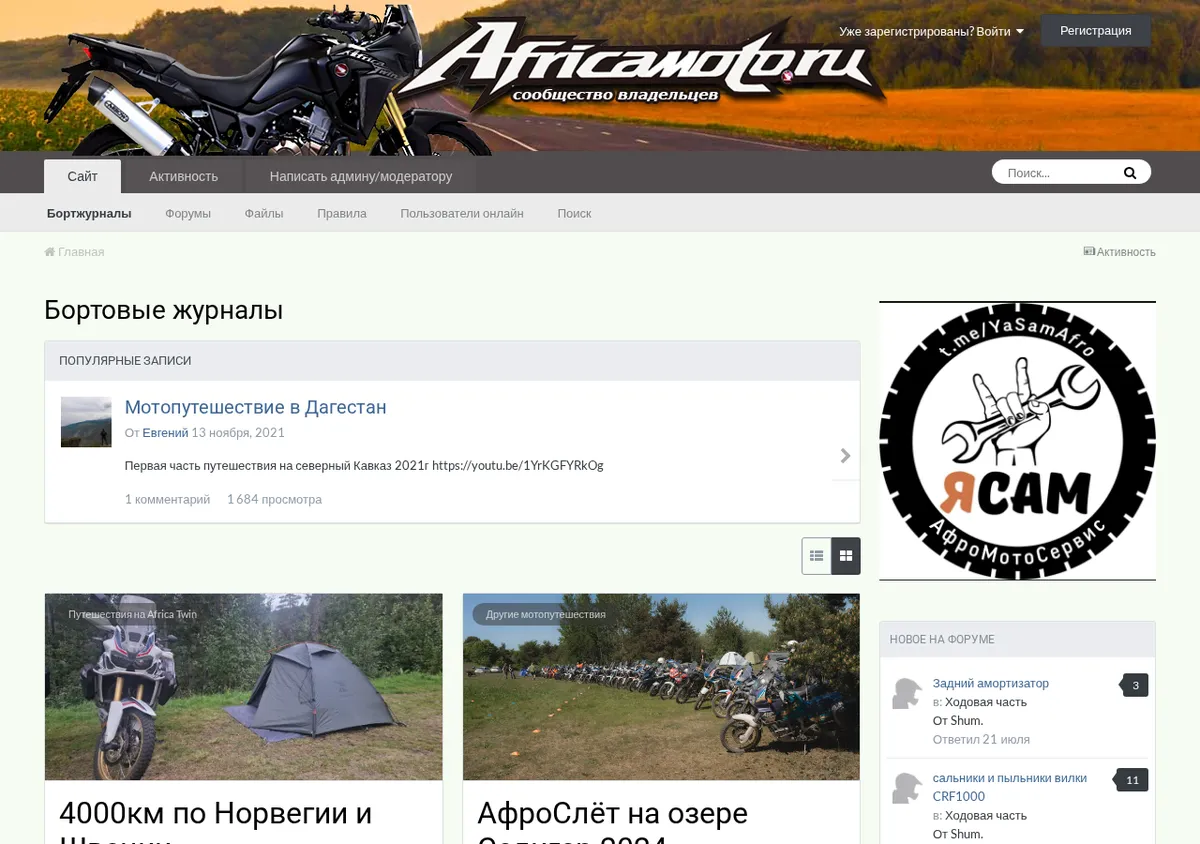Click the Регистрация button
Screen dimensions: 1200x844
pyautogui.click(x=1096, y=31)
